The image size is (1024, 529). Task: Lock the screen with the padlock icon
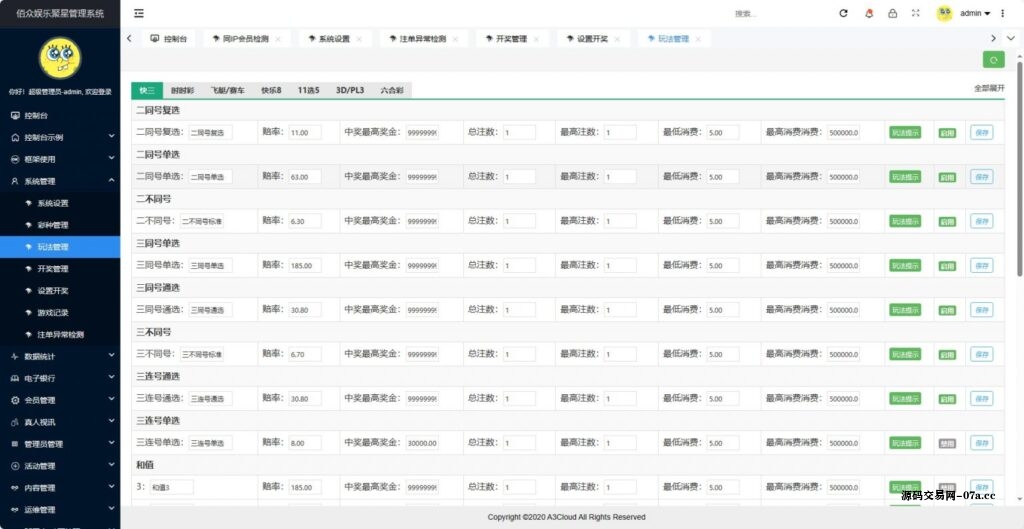pos(892,13)
